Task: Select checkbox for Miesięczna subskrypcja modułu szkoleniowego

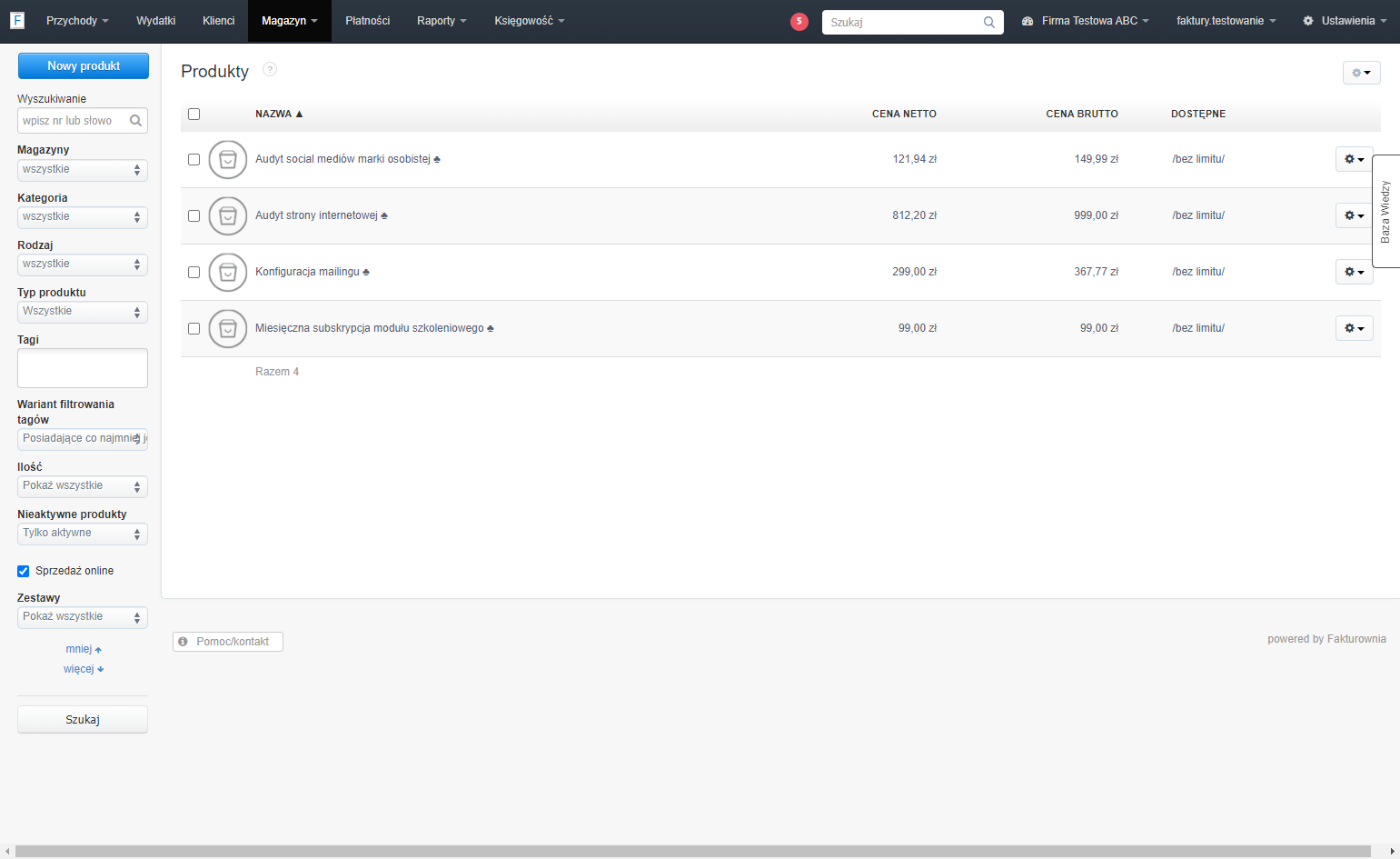Action: [x=194, y=329]
